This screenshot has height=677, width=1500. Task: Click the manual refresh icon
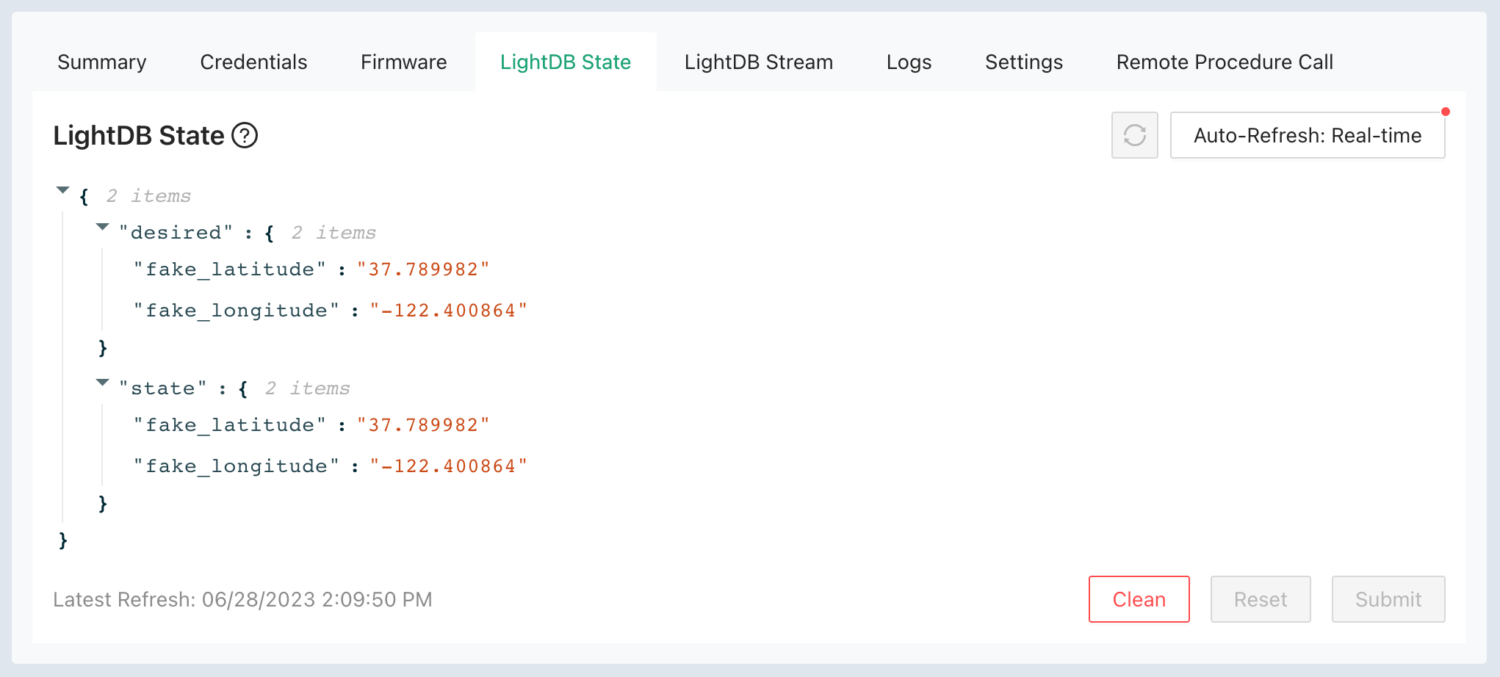[1134, 135]
